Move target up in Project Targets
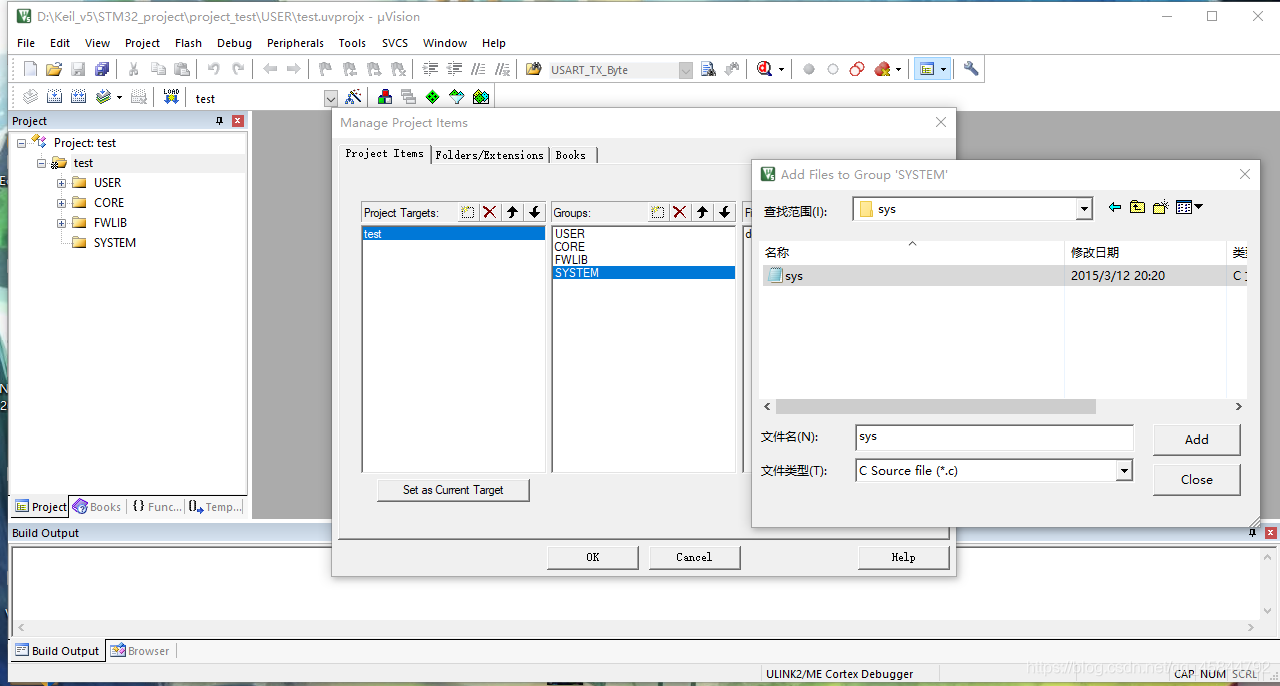Viewport: 1280px width, 686px height. [x=512, y=212]
